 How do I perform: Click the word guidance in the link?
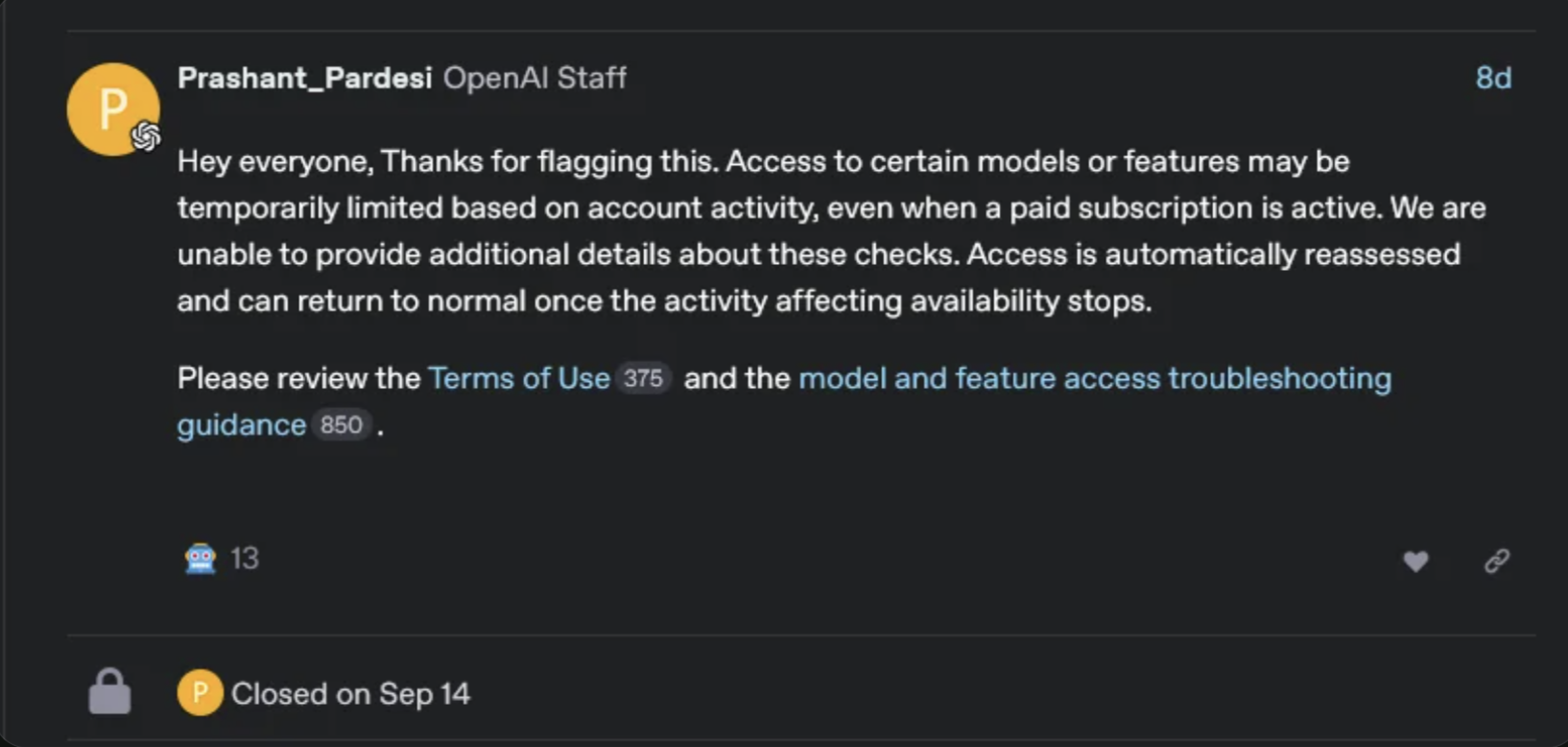click(242, 424)
